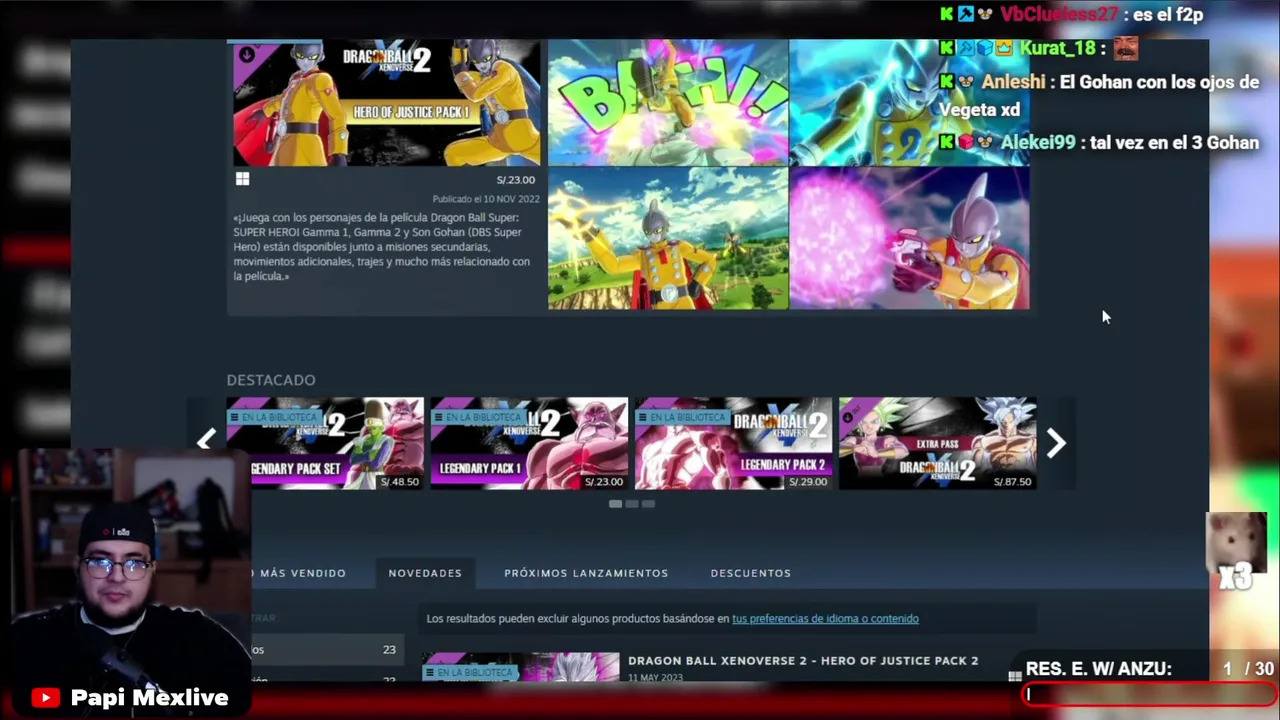This screenshot has height=720, width=1280.
Task: Click S/.87.50 price on Extra Pass
Action: coord(1012,482)
